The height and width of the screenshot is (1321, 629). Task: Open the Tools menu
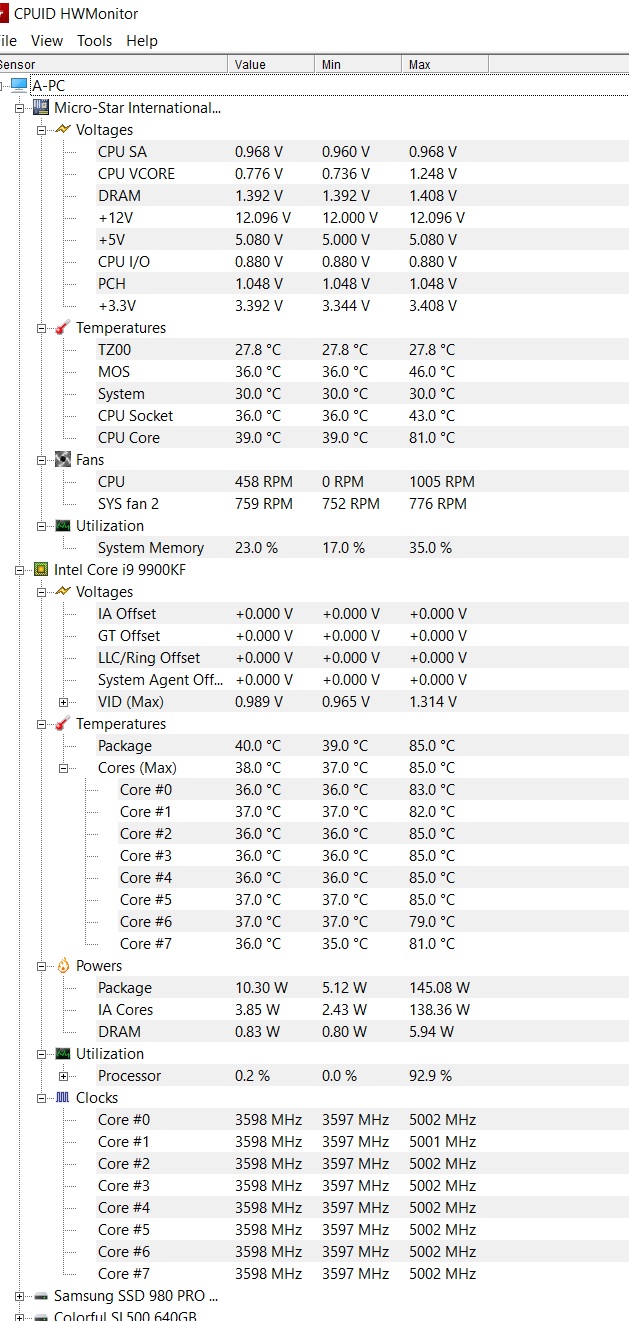94,41
